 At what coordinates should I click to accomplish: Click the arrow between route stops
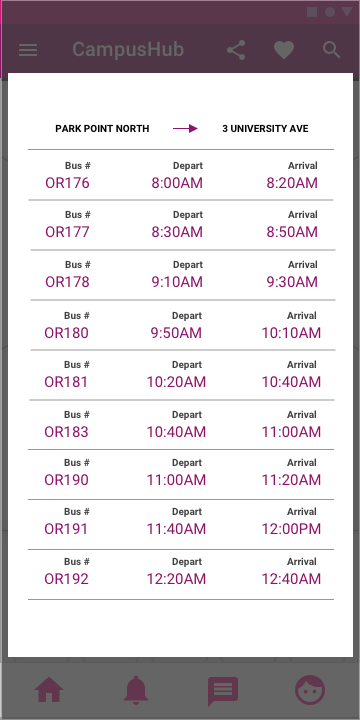[185, 129]
